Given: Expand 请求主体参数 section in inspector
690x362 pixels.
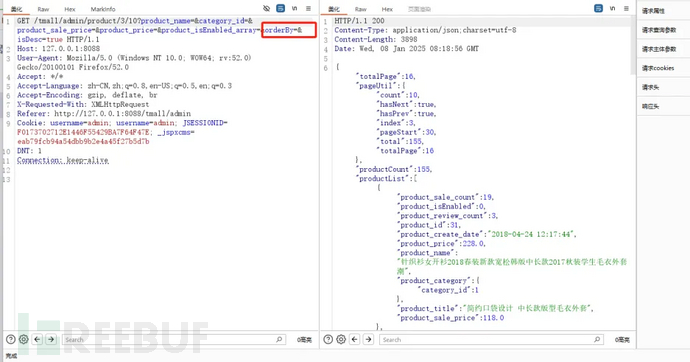Looking at the screenshot, I should (x=659, y=49).
